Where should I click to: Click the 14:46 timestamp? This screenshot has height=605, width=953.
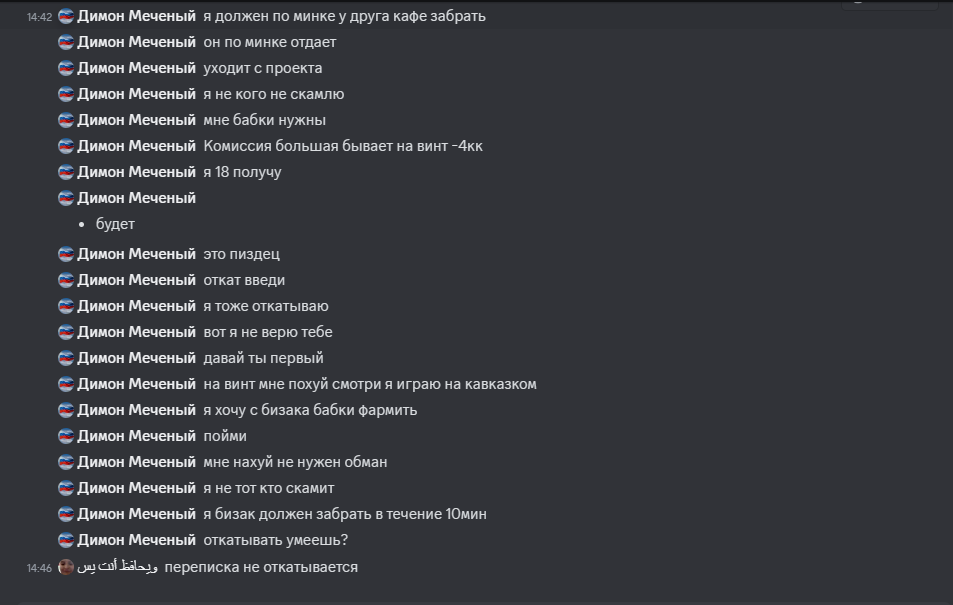click(x=40, y=568)
